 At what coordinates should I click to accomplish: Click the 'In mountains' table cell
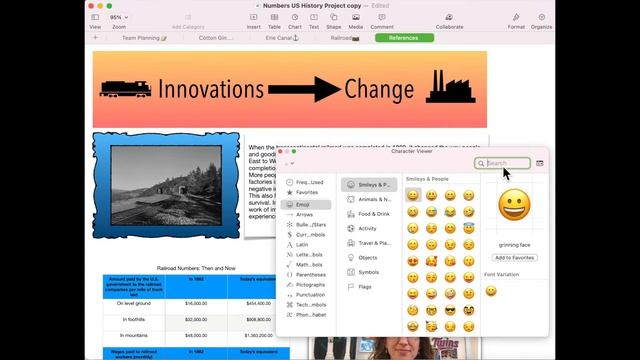click(x=134, y=339)
